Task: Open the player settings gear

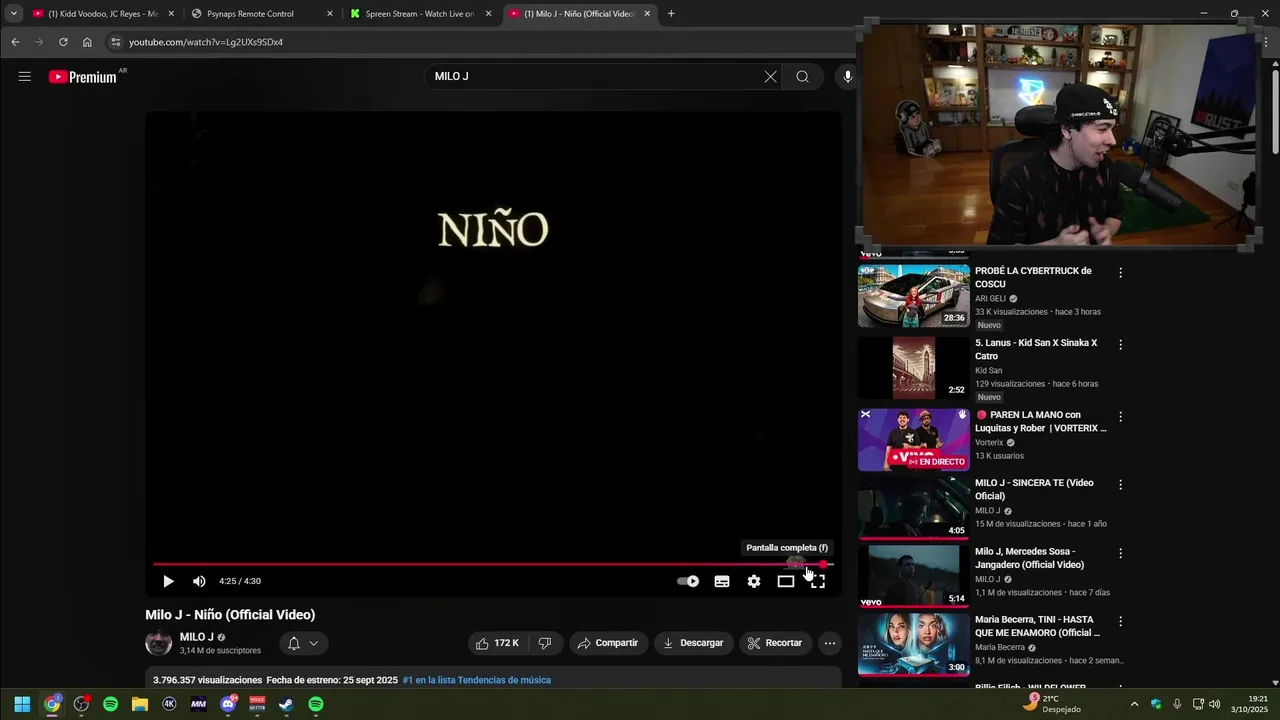Action: coord(754,581)
